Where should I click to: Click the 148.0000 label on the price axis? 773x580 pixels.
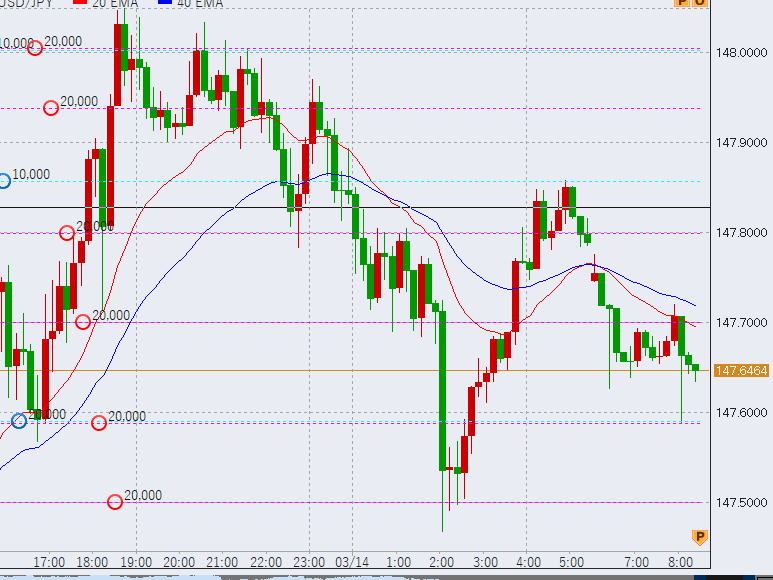pyautogui.click(x=742, y=52)
